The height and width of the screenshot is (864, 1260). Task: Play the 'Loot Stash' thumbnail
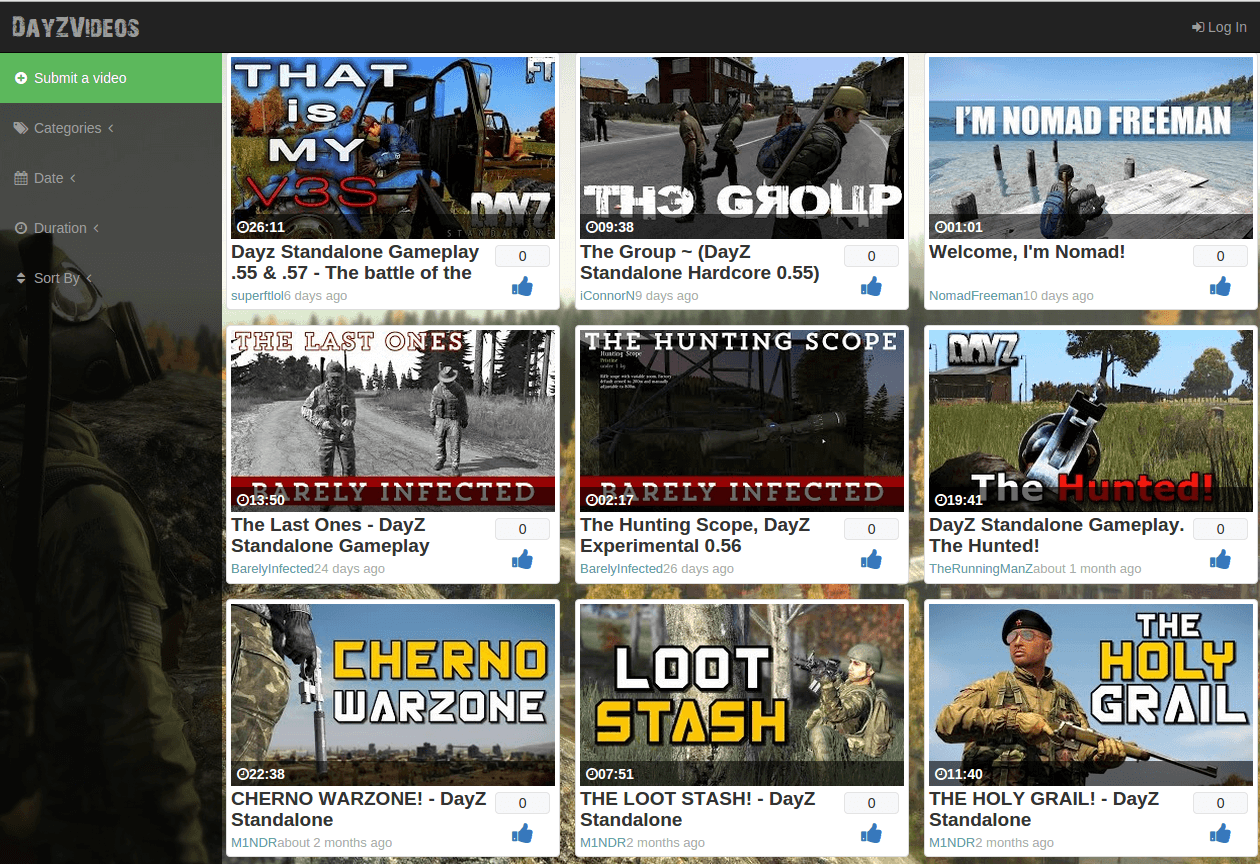pos(742,694)
